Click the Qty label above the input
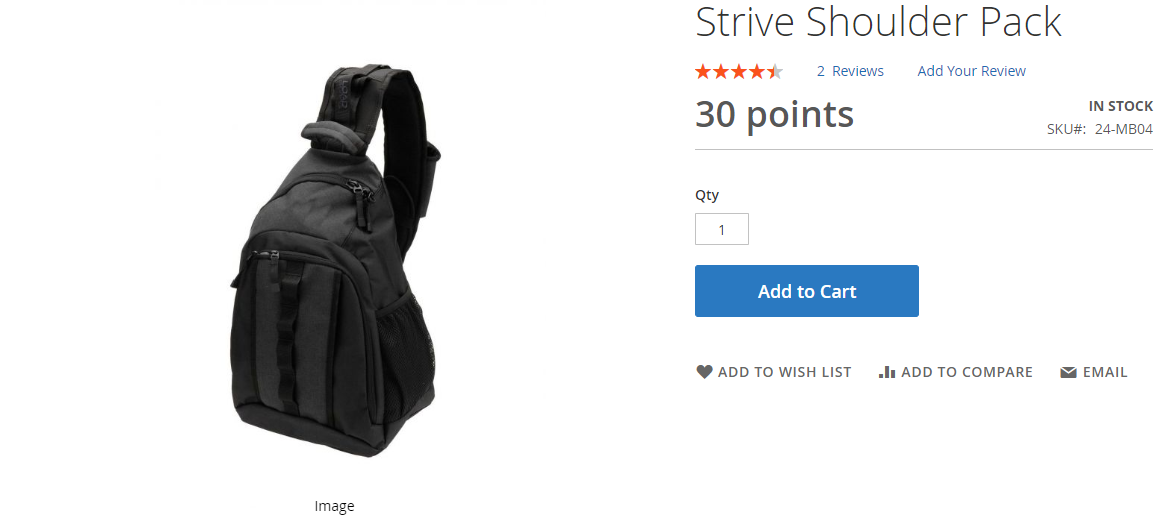The width and height of the screenshot is (1159, 516). point(707,196)
